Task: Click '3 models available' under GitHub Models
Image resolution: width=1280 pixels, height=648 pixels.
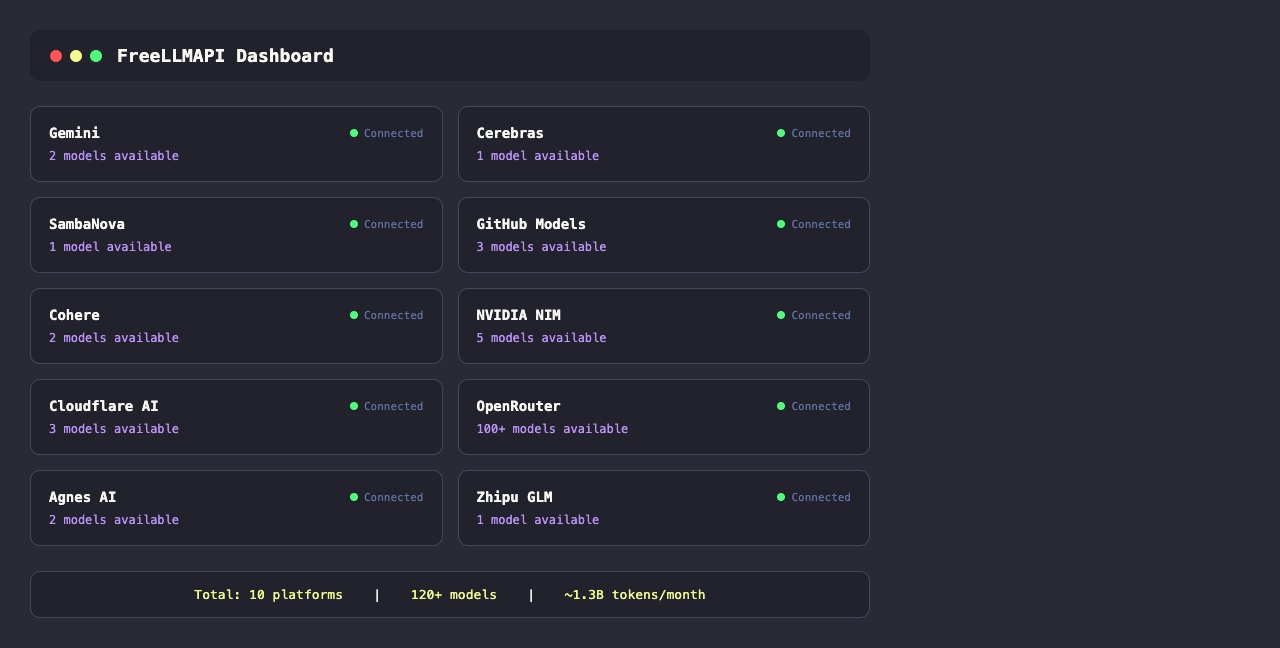Action: tap(541, 247)
